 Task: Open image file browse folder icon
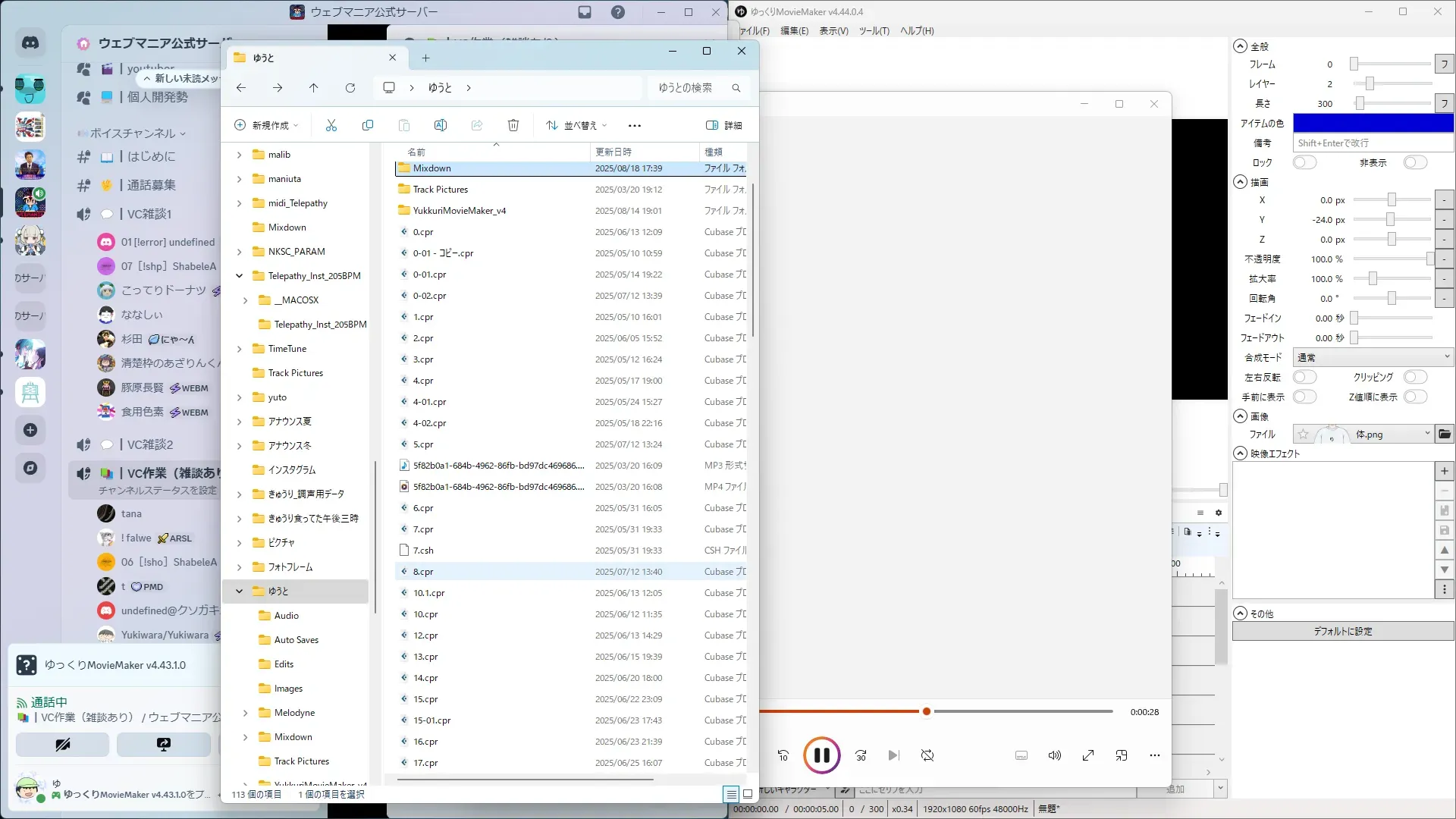1445,434
